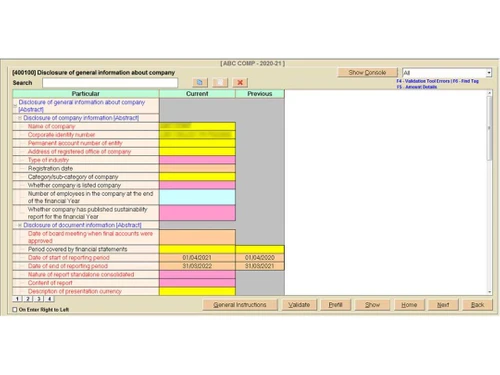Click 'F5 - Amount Details' link
500x375 pixels.
[417, 87]
